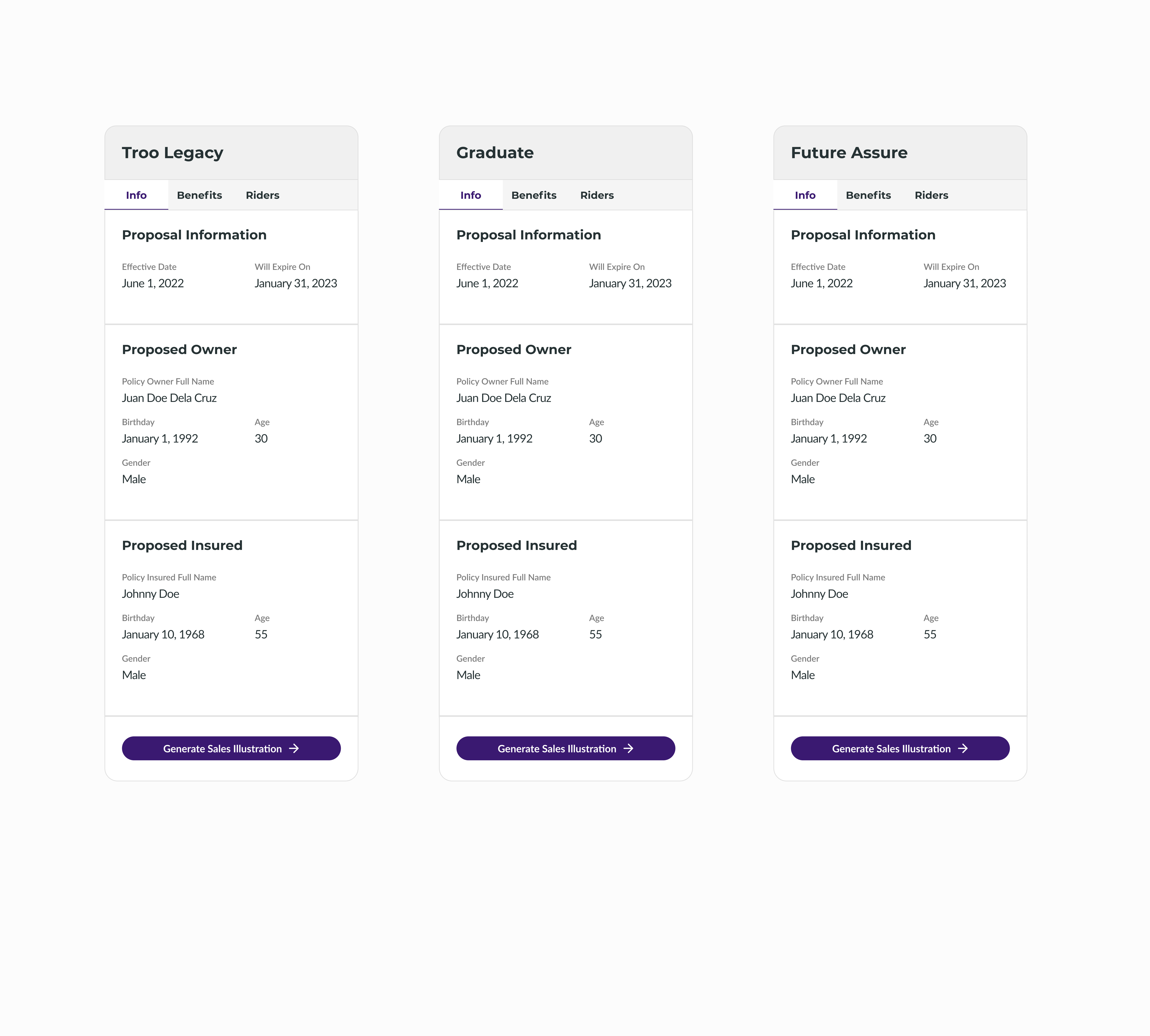Generate Sales Illustration for Graduate
Image resolution: width=1150 pixels, height=1036 pixels.
tap(566, 749)
